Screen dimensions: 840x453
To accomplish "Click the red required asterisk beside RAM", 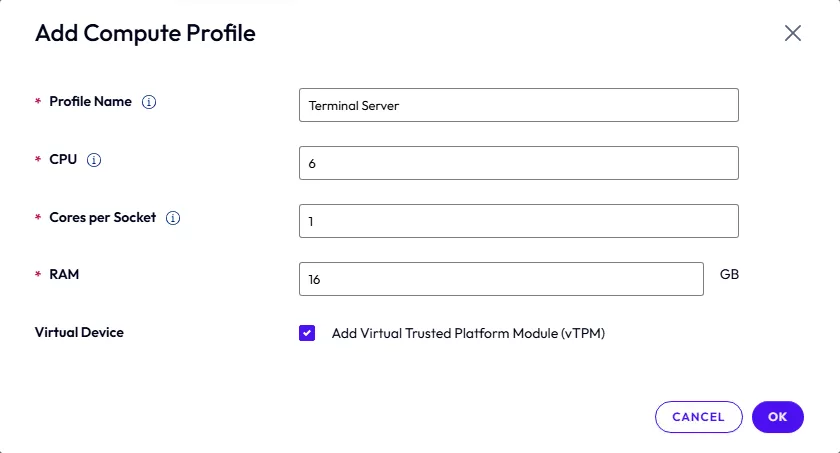I will click(x=38, y=275).
